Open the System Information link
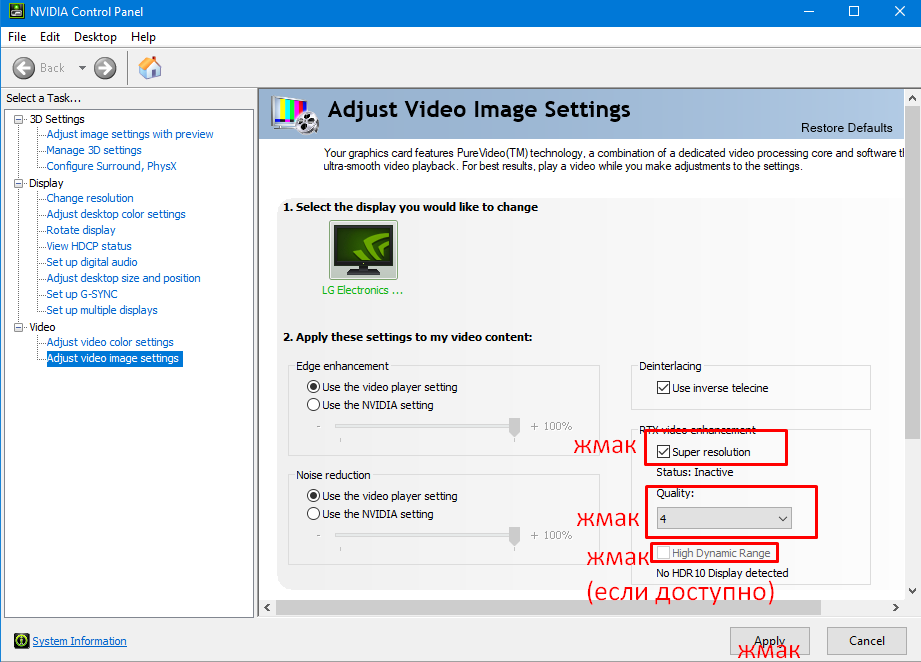 coord(79,641)
